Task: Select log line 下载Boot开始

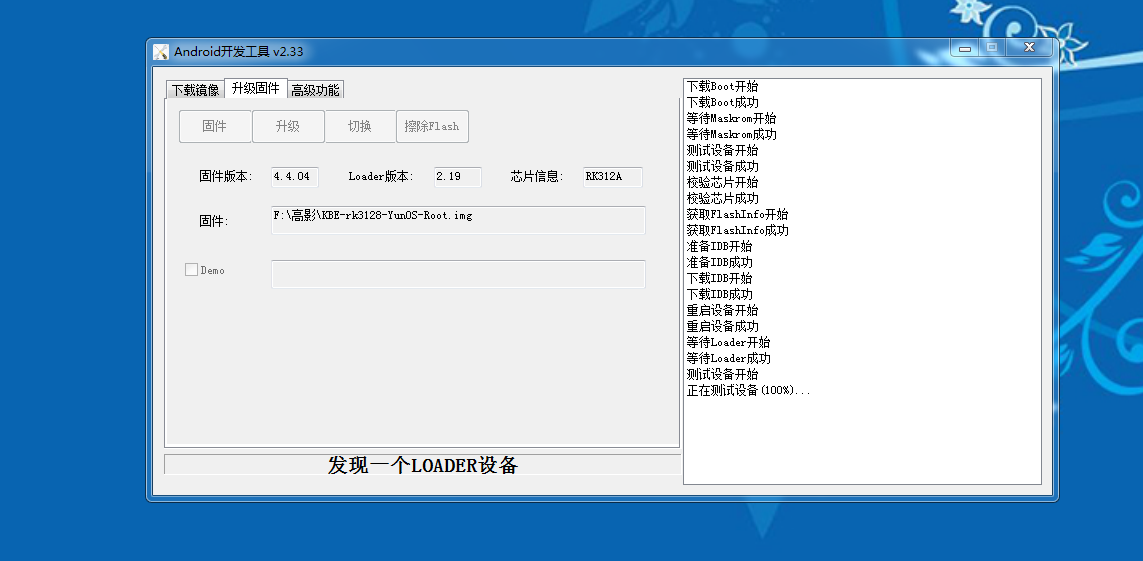Action: click(722, 87)
